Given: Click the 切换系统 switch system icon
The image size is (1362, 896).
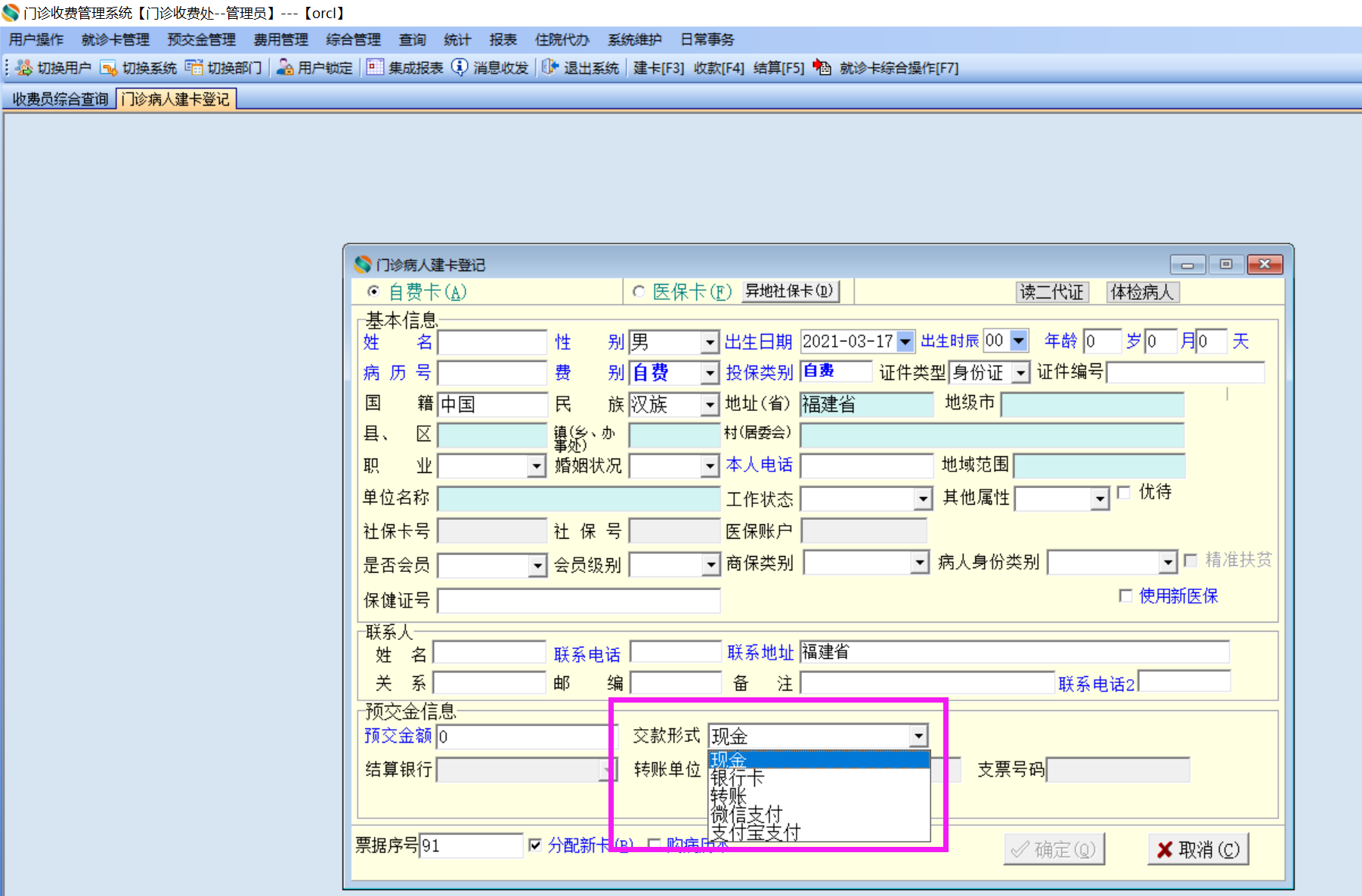Looking at the screenshot, I should point(109,68).
